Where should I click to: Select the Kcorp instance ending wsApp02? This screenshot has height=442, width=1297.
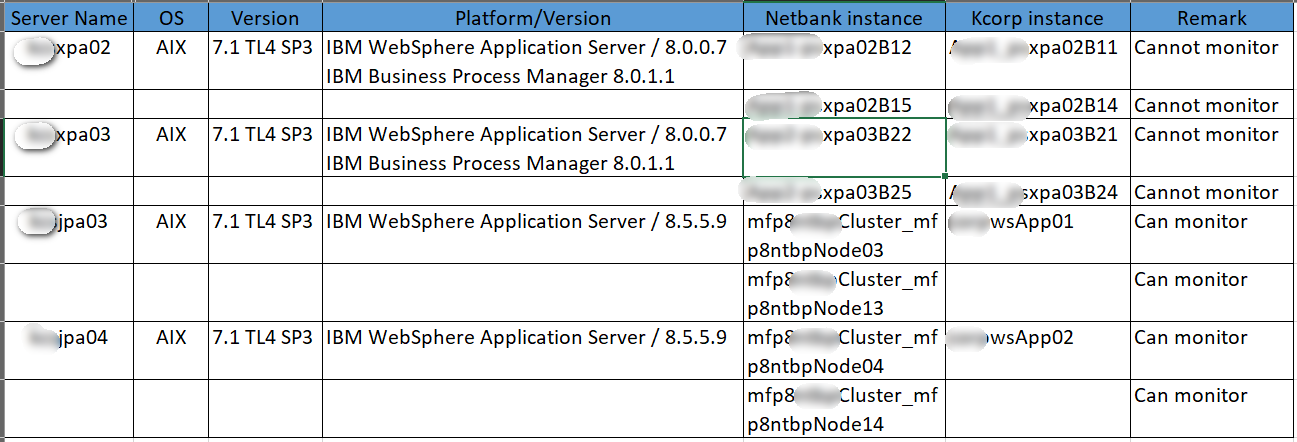pyautogui.click(x=1037, y=351)
